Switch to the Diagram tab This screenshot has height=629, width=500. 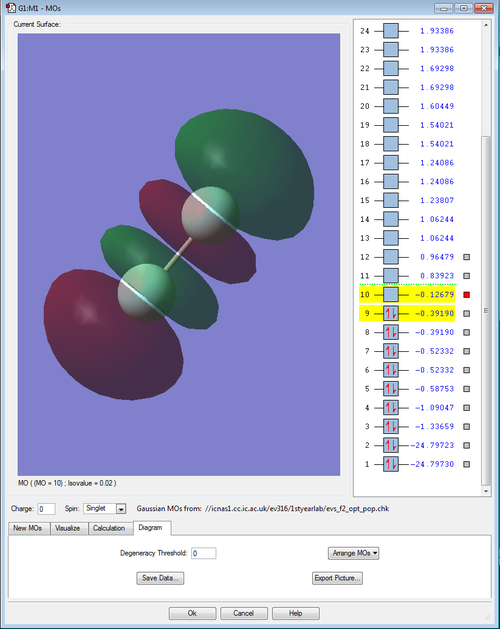point(150,528)
